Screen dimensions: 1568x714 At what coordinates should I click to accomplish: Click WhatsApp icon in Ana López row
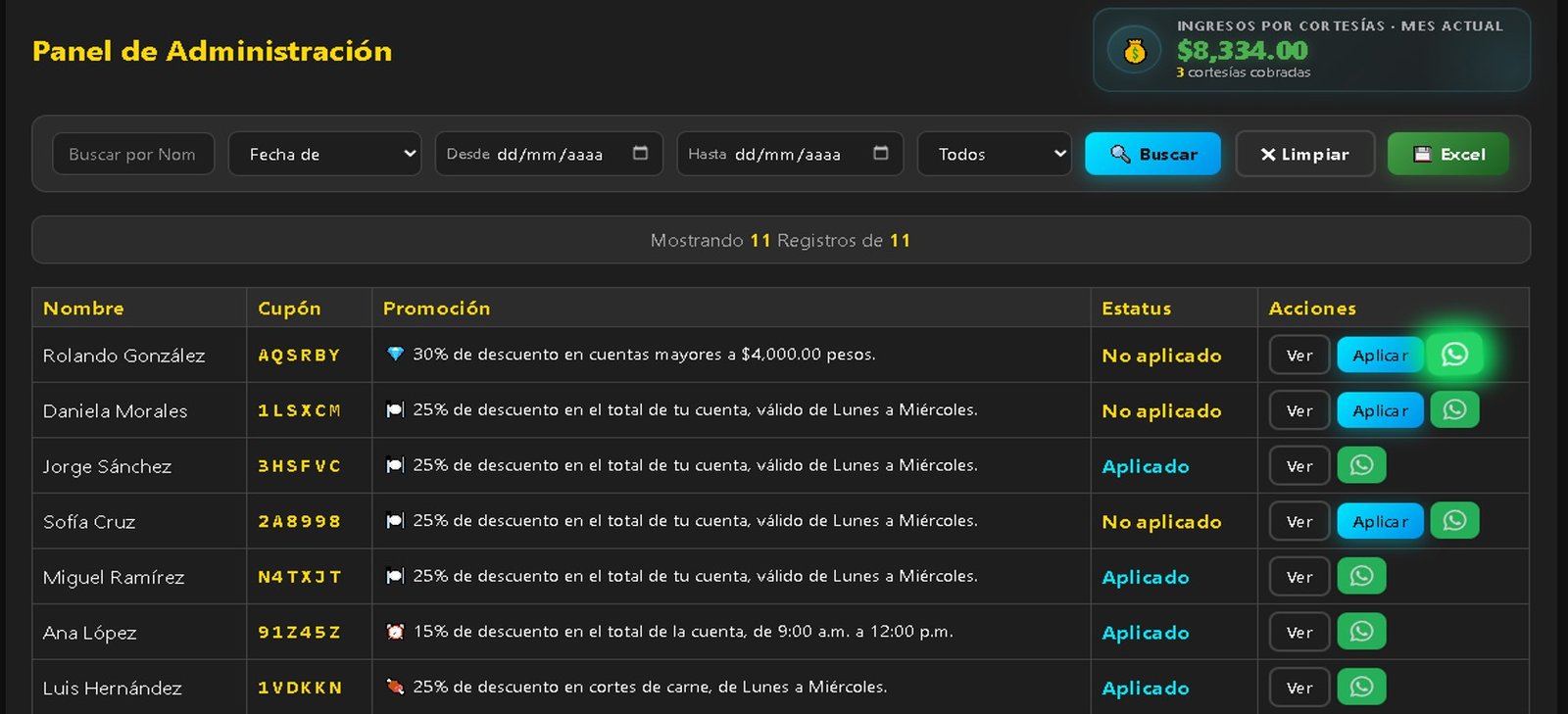(x=1361, y=633)
